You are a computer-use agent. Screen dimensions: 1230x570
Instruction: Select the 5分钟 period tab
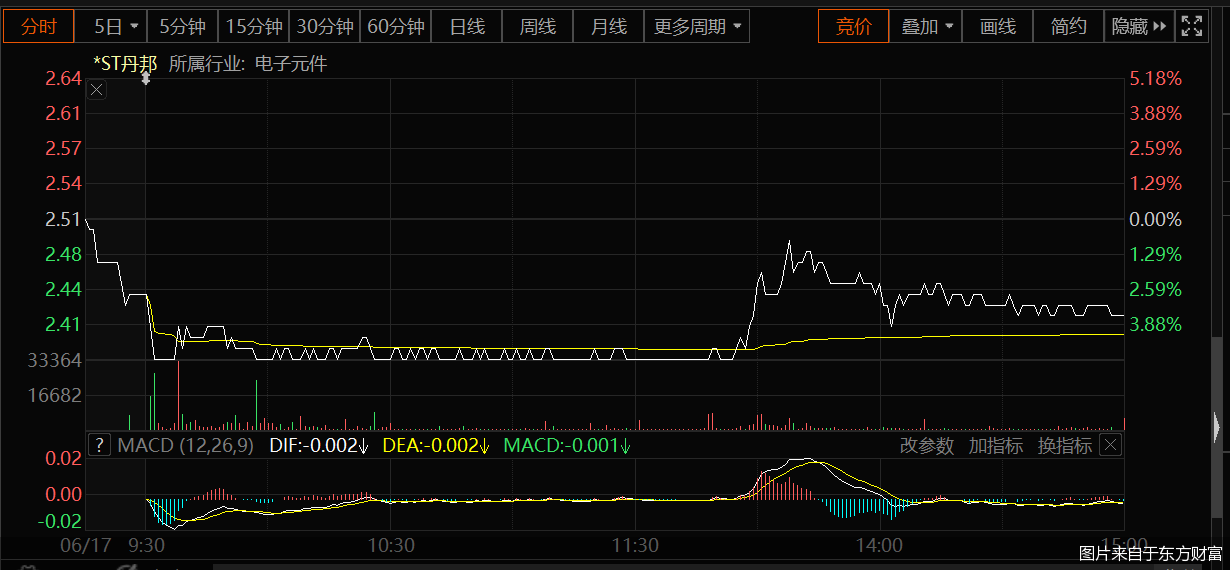coord(184,27)
